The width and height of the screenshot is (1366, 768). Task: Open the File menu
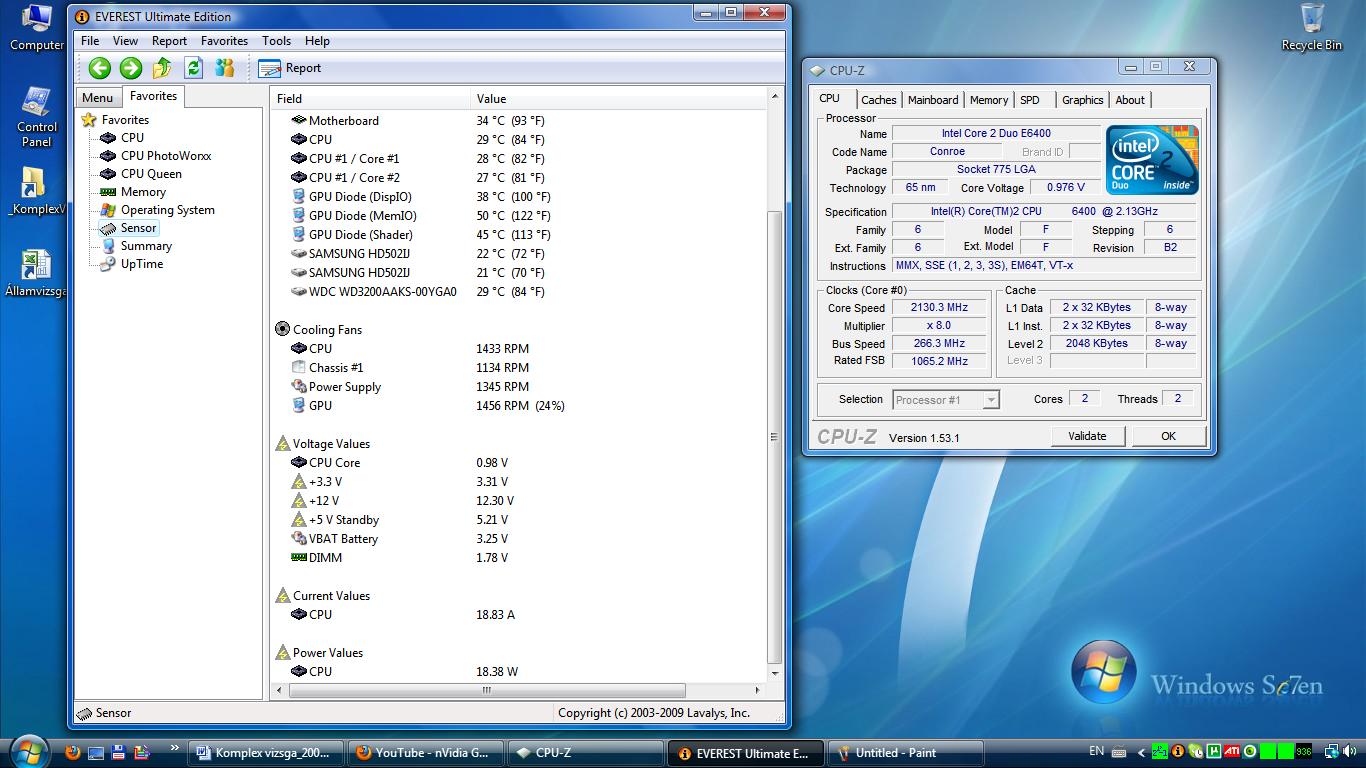pos(90,41)
